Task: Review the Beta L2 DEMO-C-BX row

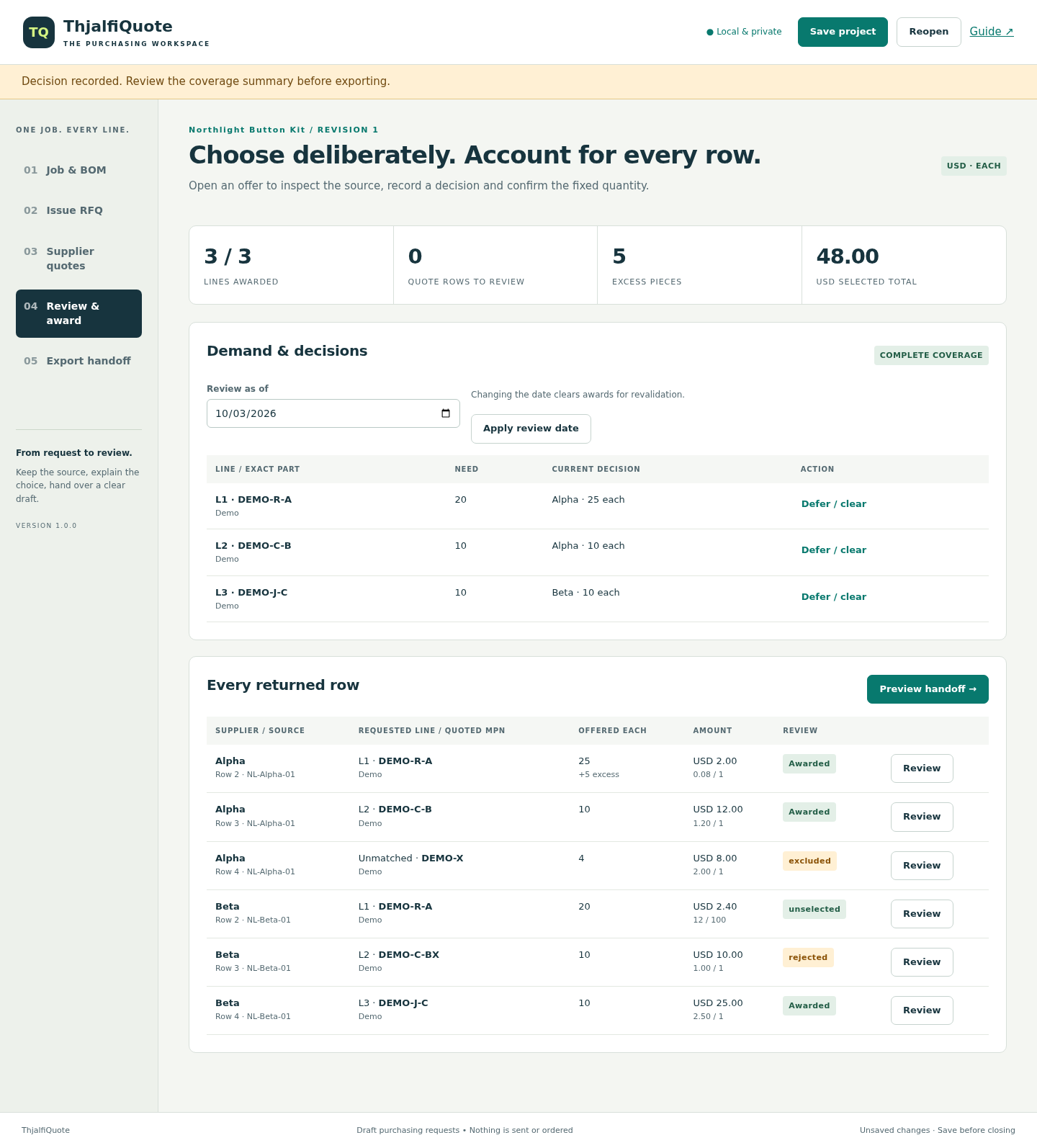Action: click(x=922, y=962)
